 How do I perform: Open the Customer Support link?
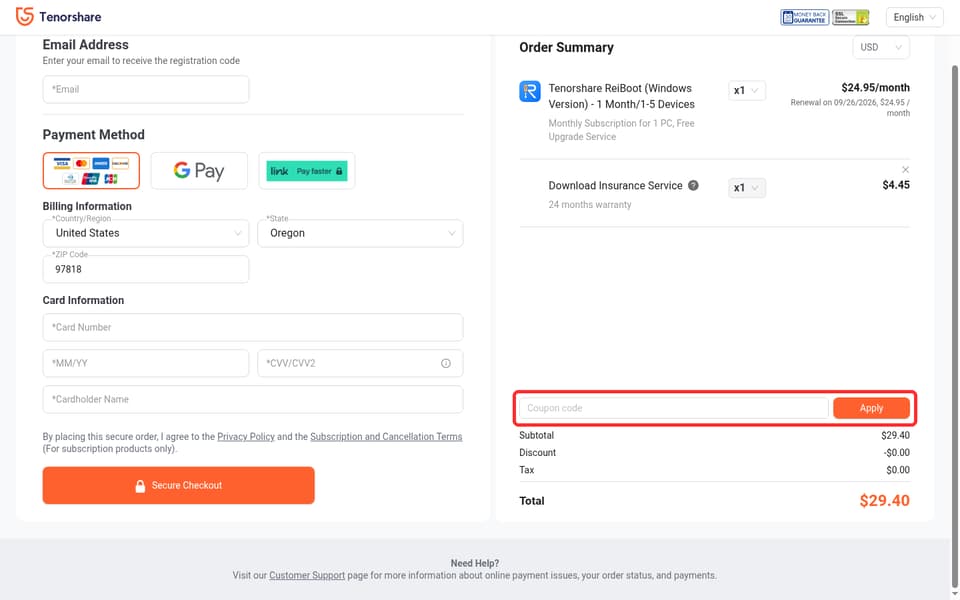(x=307, y=576)
